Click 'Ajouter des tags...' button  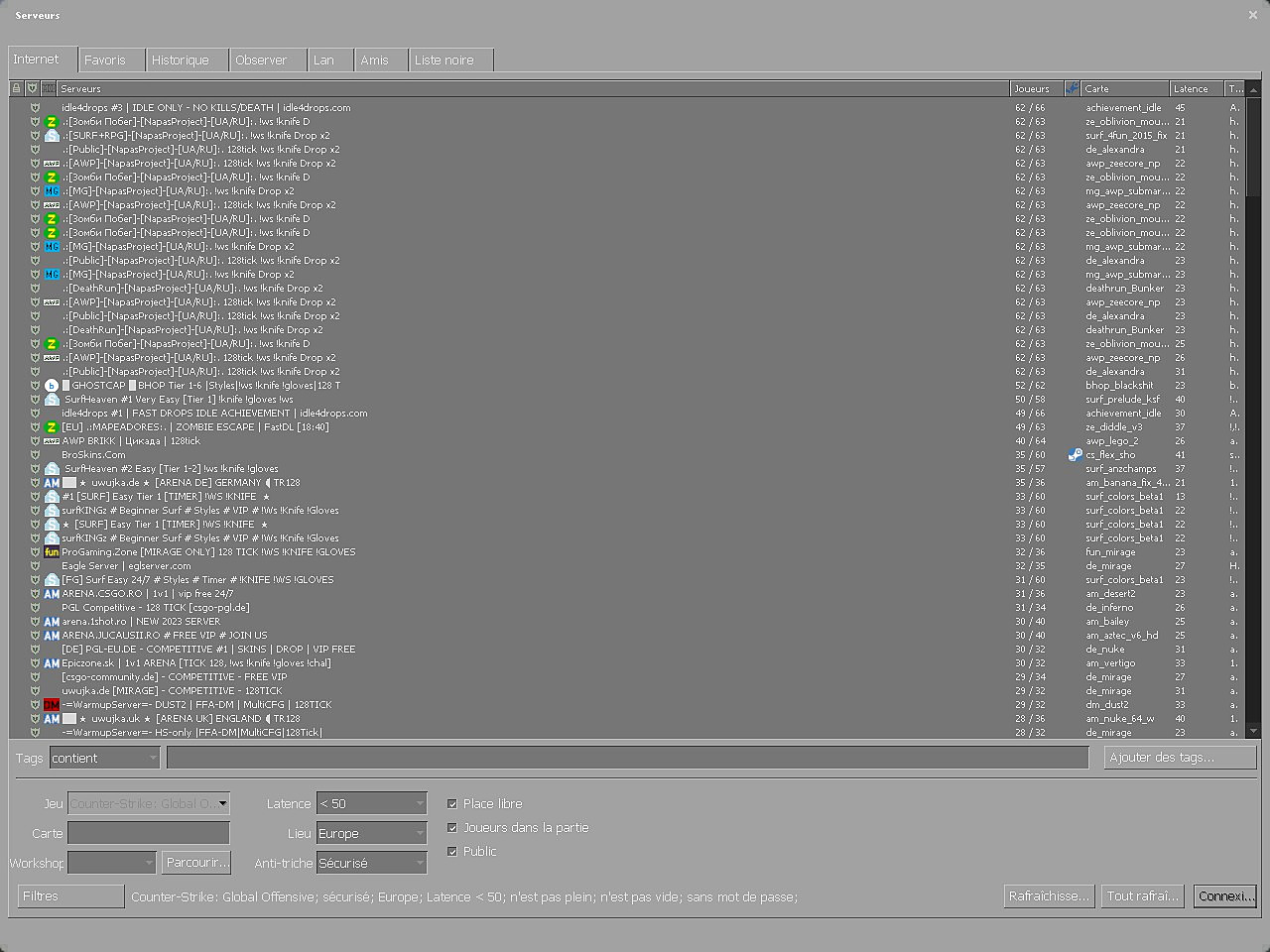coord(1180,758)
